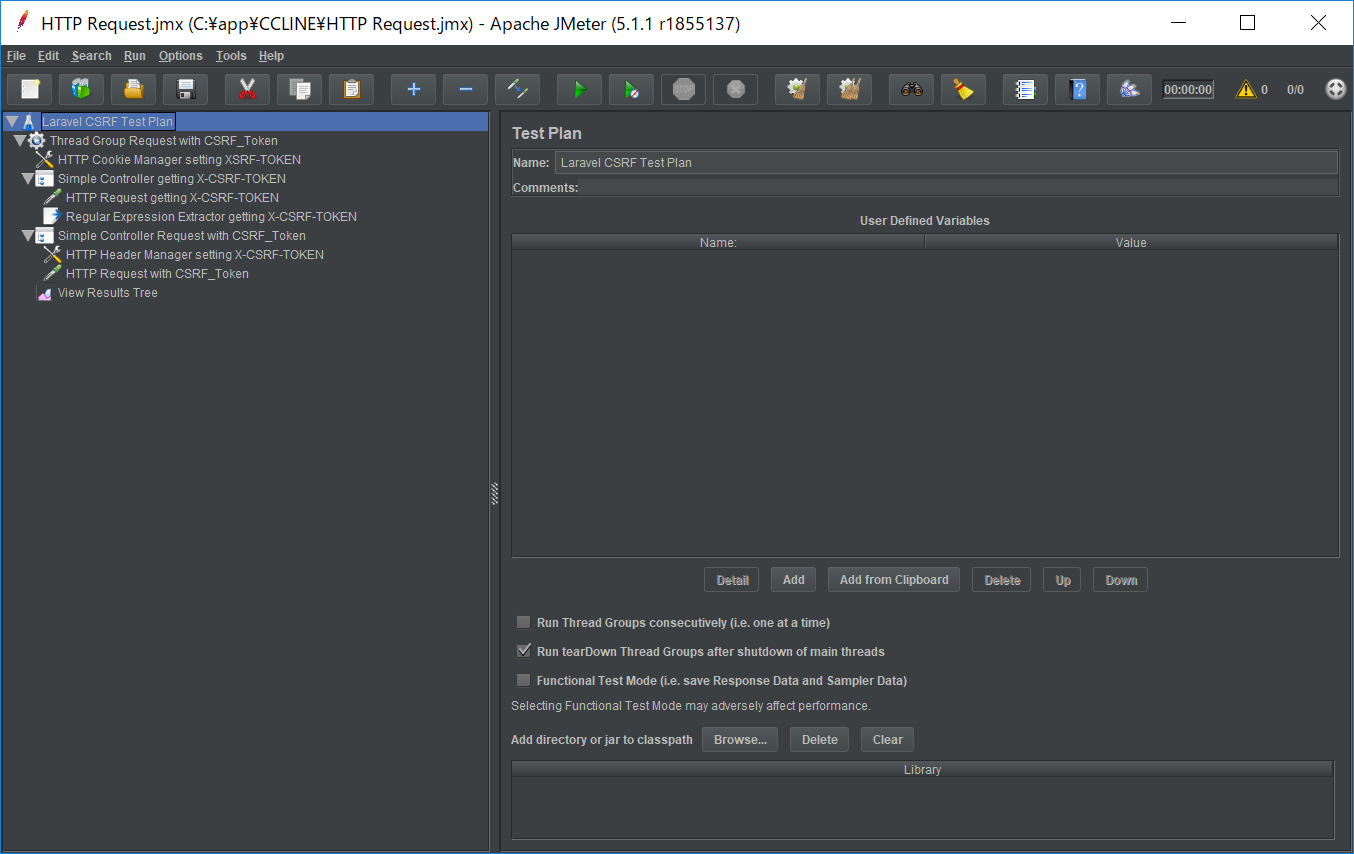The height and width of the screenshot is (854, 1354).
Task: Clear results with the broom-gear icon
Action: pos(797,89)
